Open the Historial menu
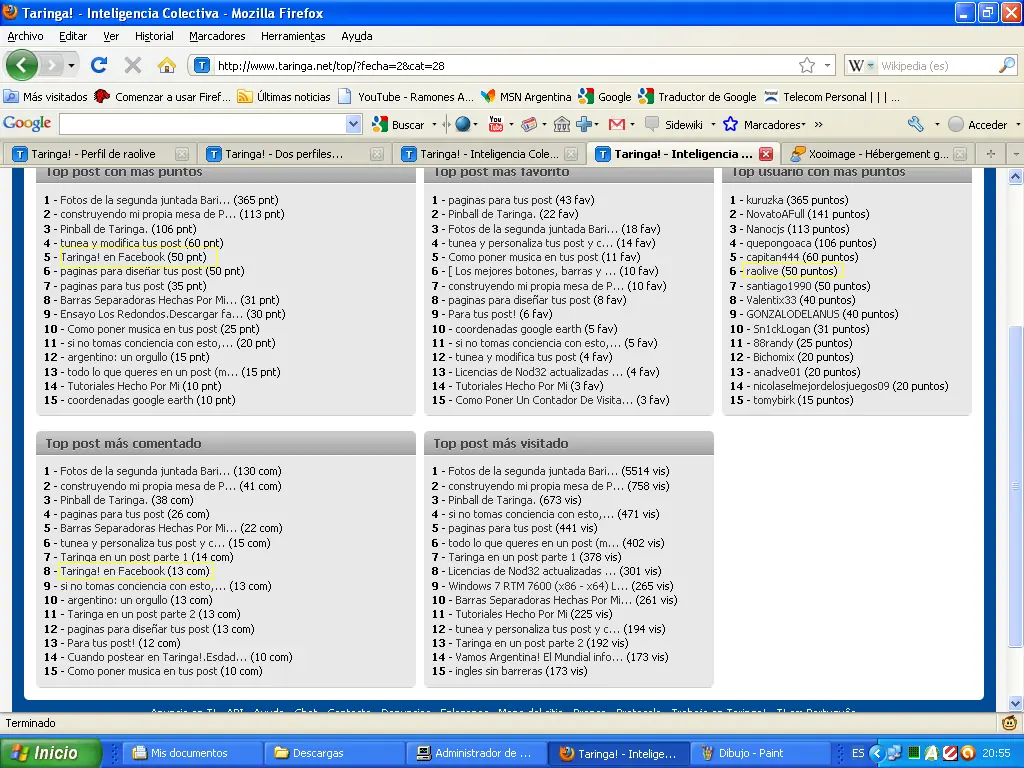This screenshot has width=1024, height=768. click(154, 37)
